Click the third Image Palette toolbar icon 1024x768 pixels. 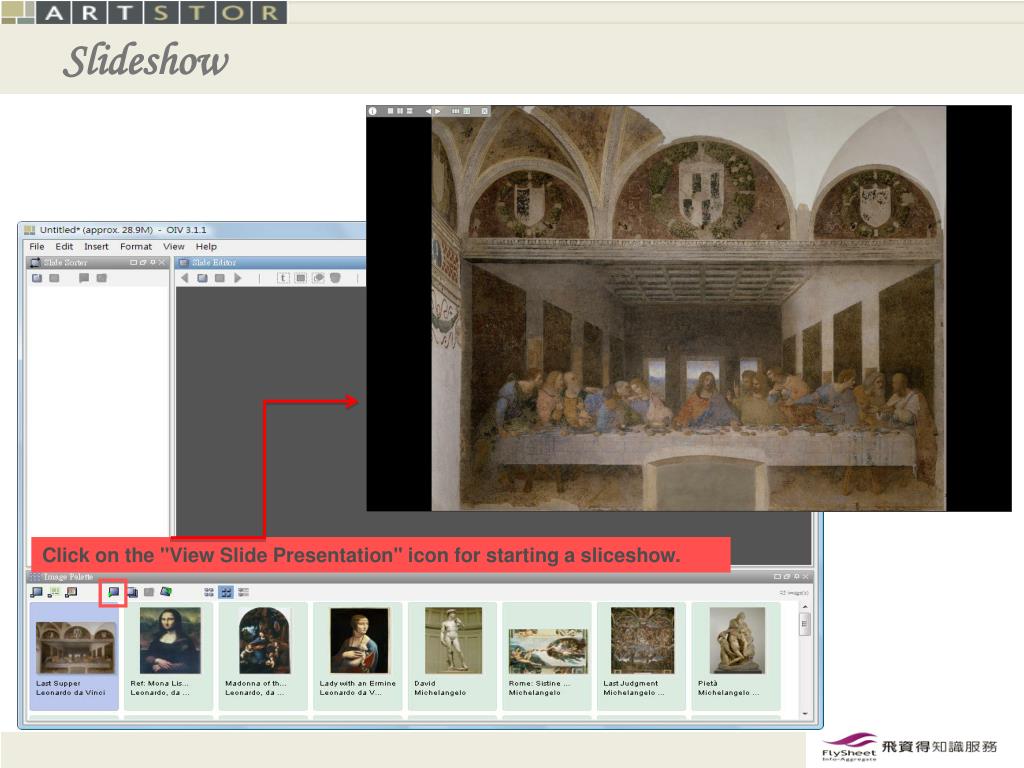71,592
